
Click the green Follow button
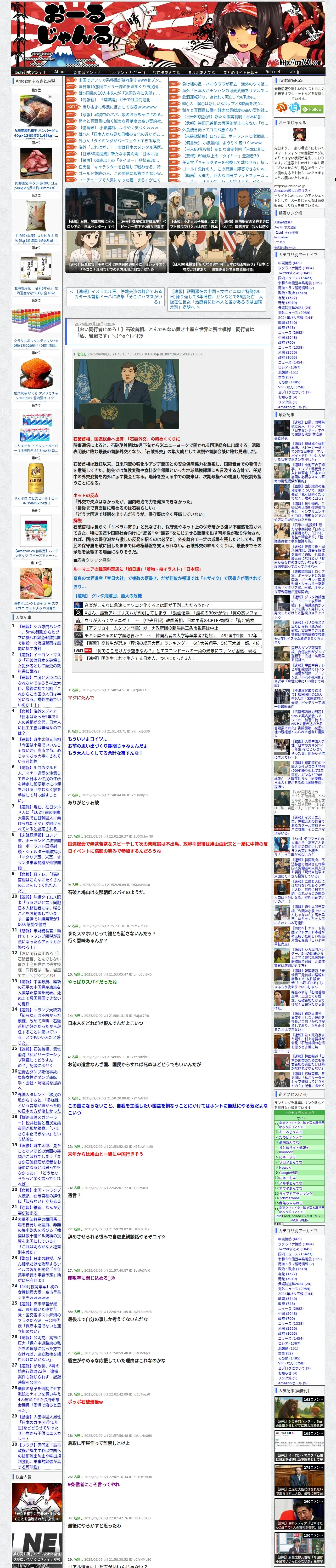click(x=312, y=109)
